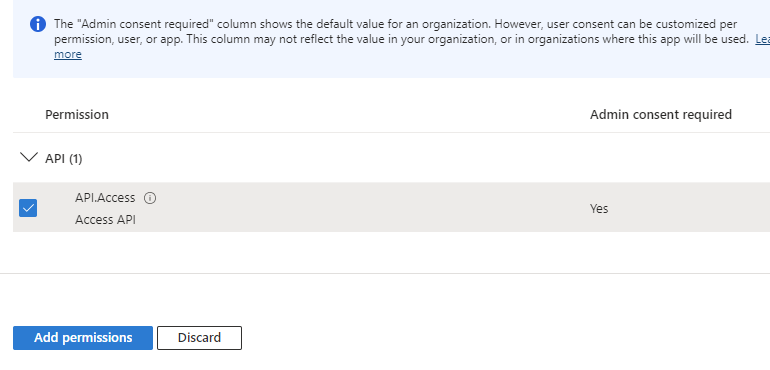Uncheck the API.Access permission checkbox
Image resolution: width=770 pixels, height=370 pixels.
28,208
